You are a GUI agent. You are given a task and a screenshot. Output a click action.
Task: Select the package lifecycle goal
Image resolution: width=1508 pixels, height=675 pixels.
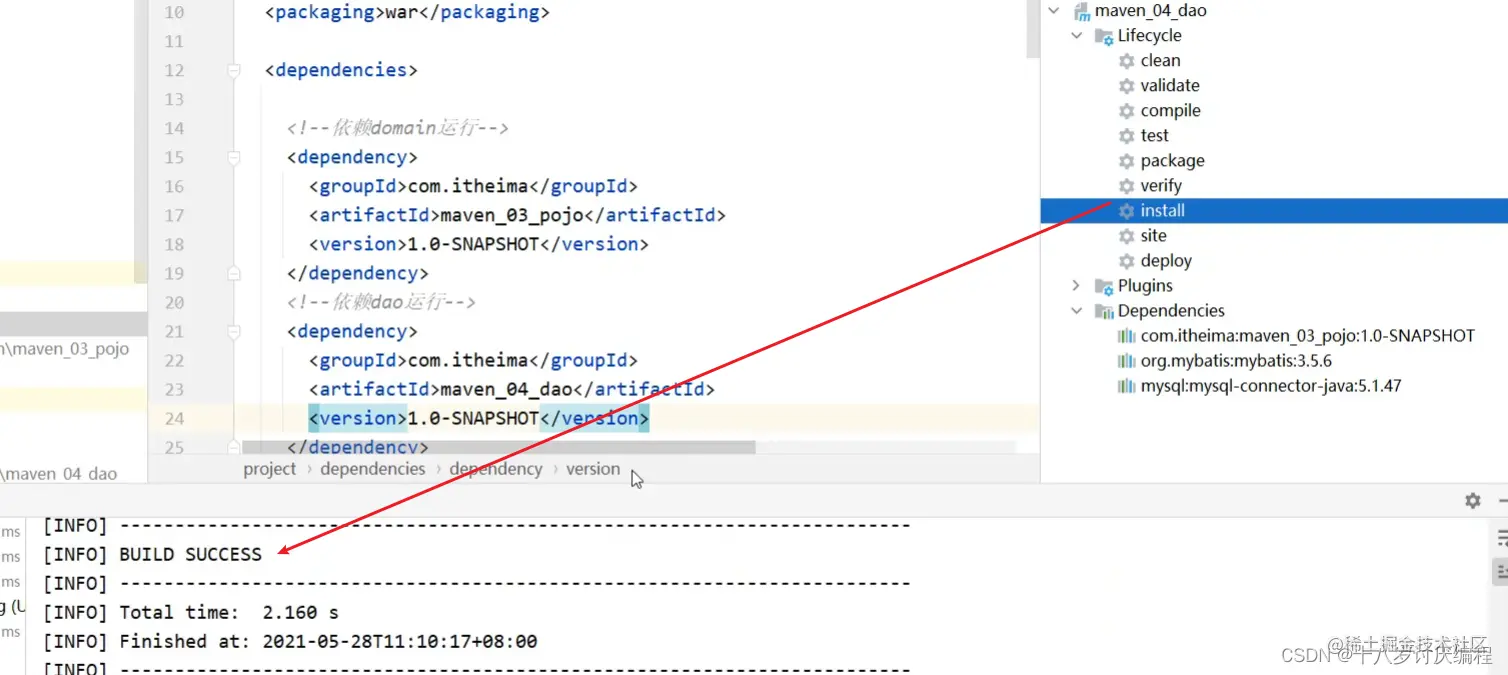[x=1172, y=160]
